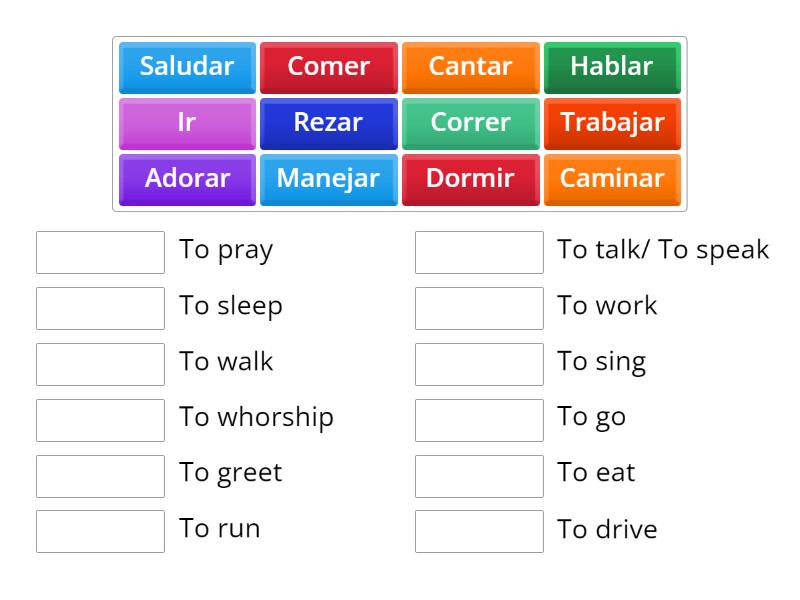The height and width of the screenshot is (600, 800).
Task: Pick the answer box next to To drive
Action: coord(479,531)
